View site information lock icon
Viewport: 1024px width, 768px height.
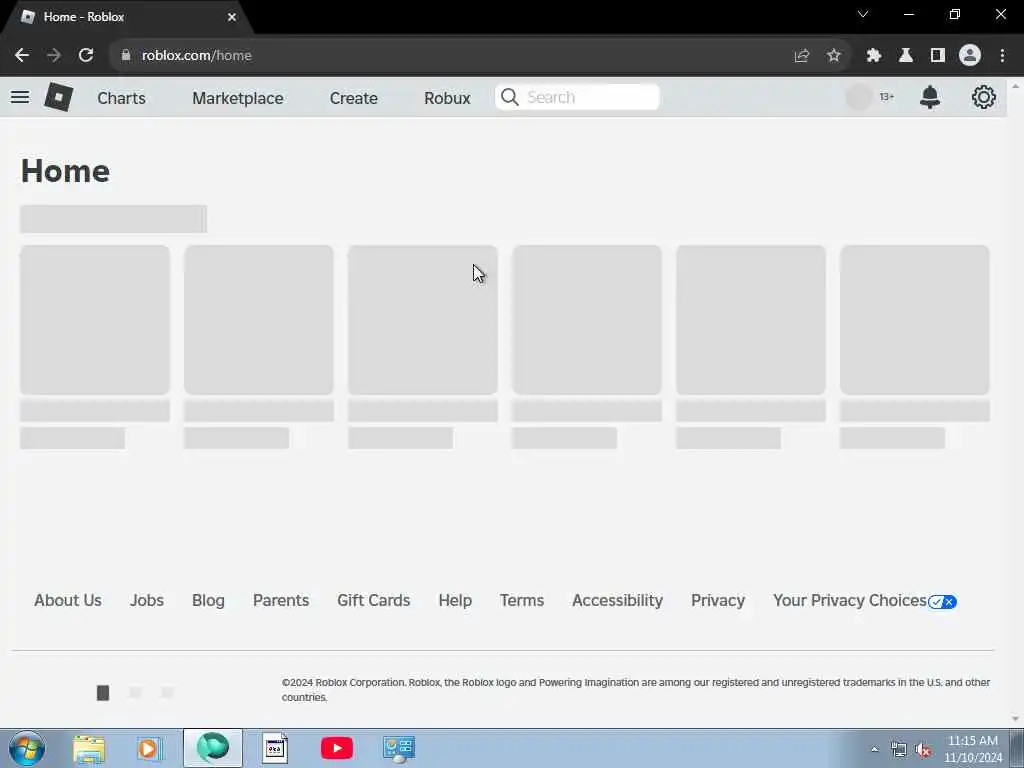click(x=126, y=56)
